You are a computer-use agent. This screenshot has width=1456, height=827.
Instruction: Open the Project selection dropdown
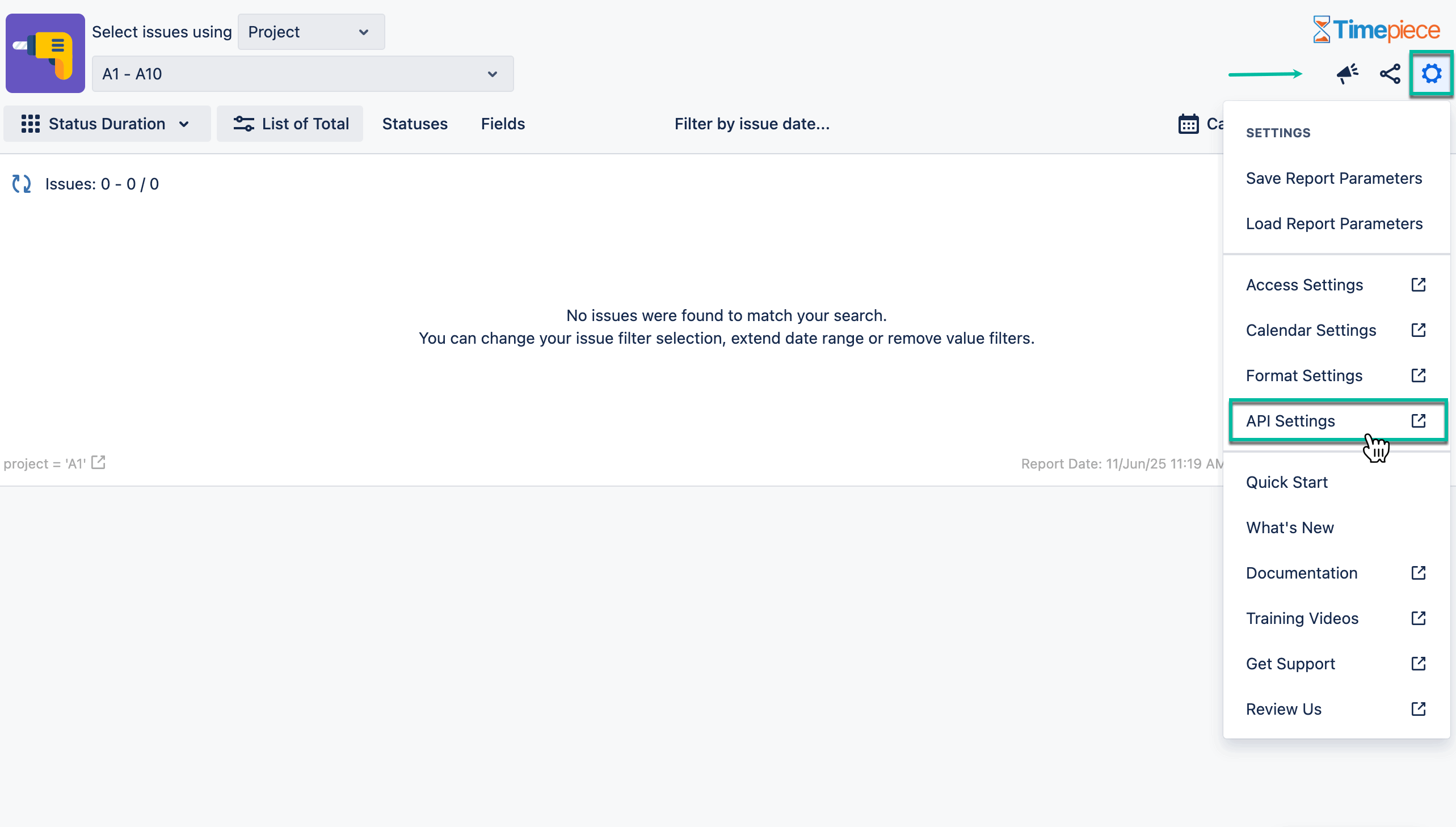(x=311, y=32)
